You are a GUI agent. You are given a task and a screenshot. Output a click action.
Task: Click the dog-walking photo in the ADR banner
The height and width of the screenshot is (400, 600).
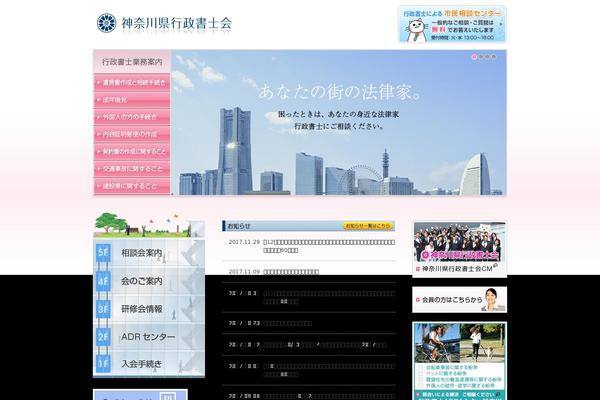[x=482, y=343]
